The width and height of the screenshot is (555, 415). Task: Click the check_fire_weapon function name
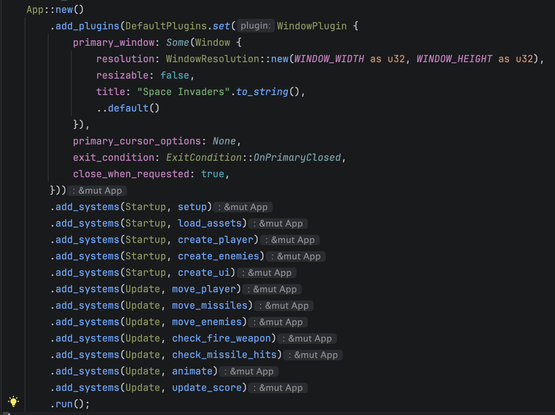222,338
